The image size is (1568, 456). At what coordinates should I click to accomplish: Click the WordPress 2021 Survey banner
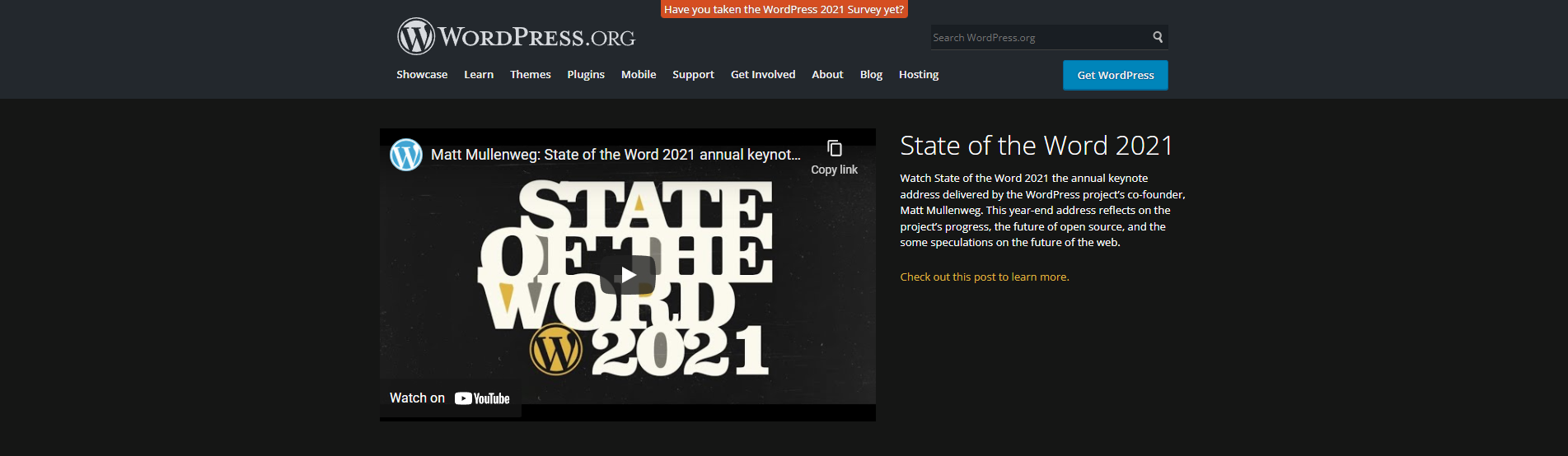[784, 9]
